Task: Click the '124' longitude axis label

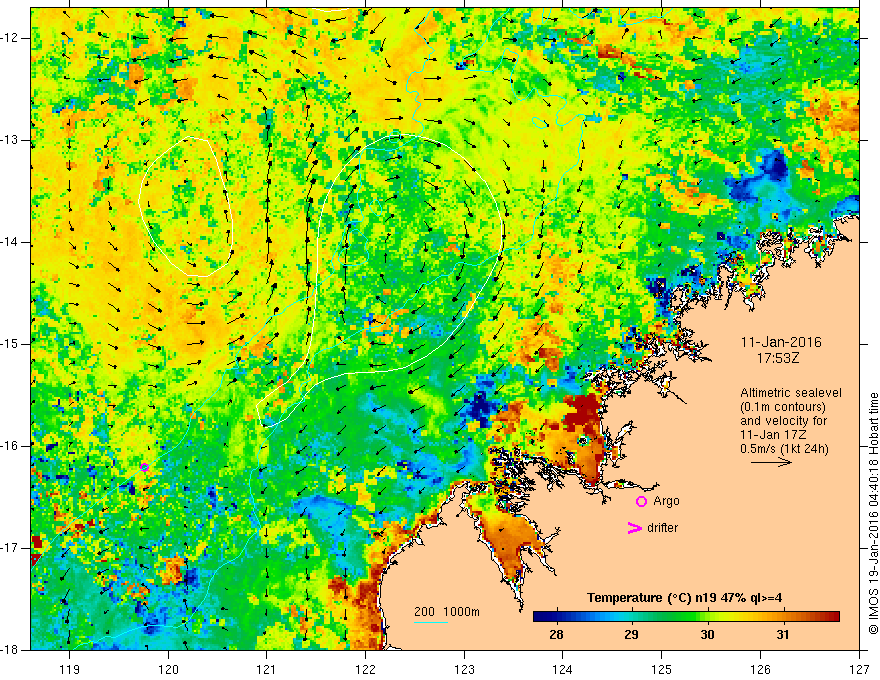Action: (x=563, y=669)
